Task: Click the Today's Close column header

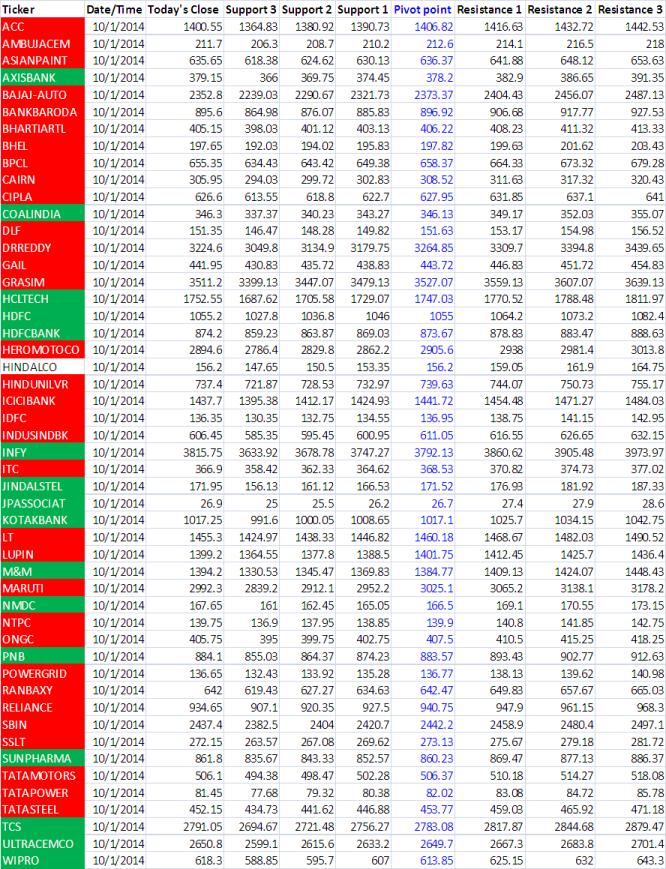Action: (184, 9)
